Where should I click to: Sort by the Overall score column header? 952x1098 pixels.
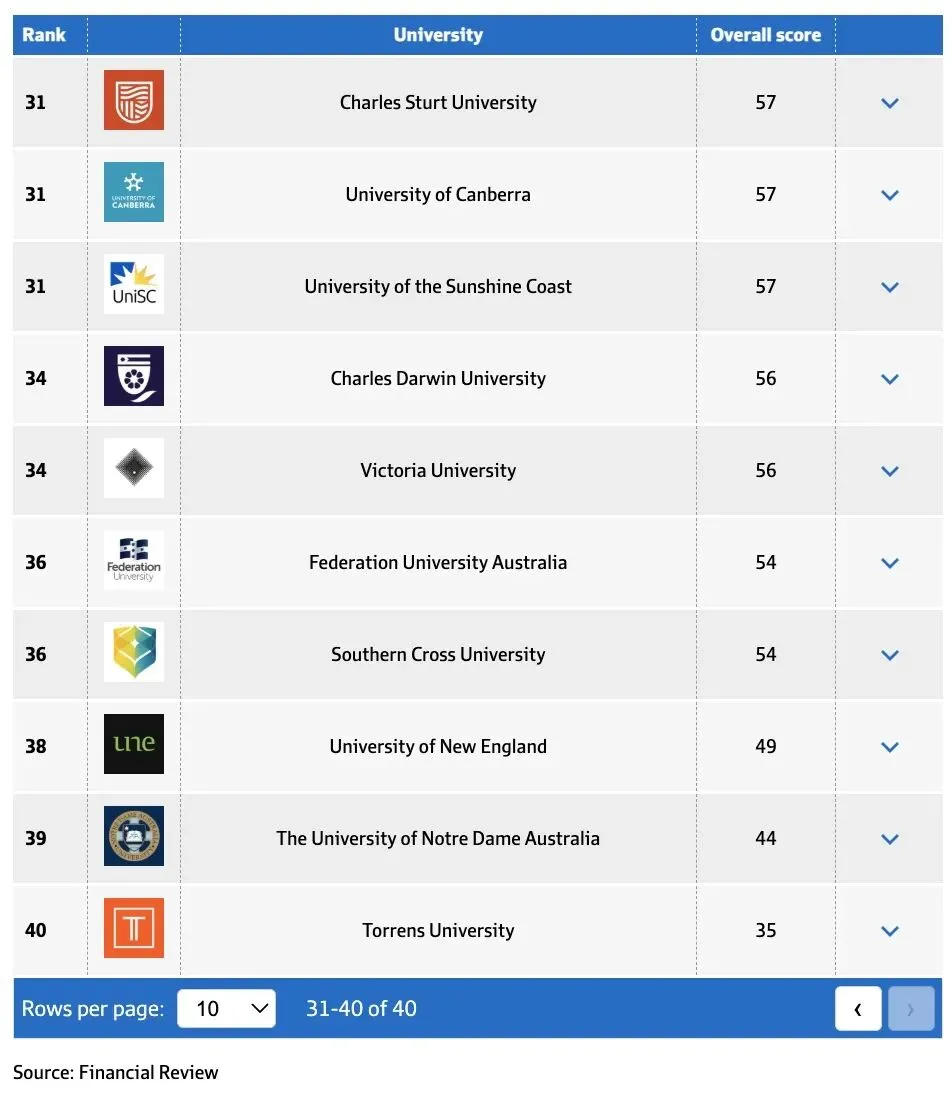765,35
